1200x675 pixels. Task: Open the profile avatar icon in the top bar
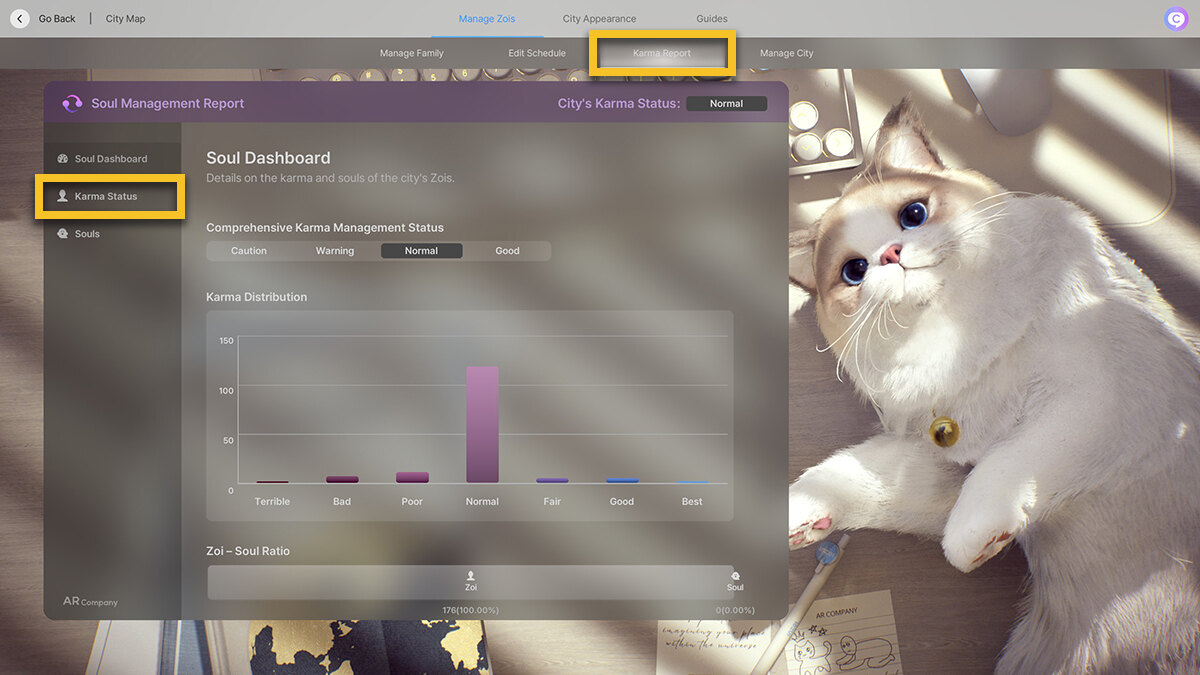[1175, 19]
